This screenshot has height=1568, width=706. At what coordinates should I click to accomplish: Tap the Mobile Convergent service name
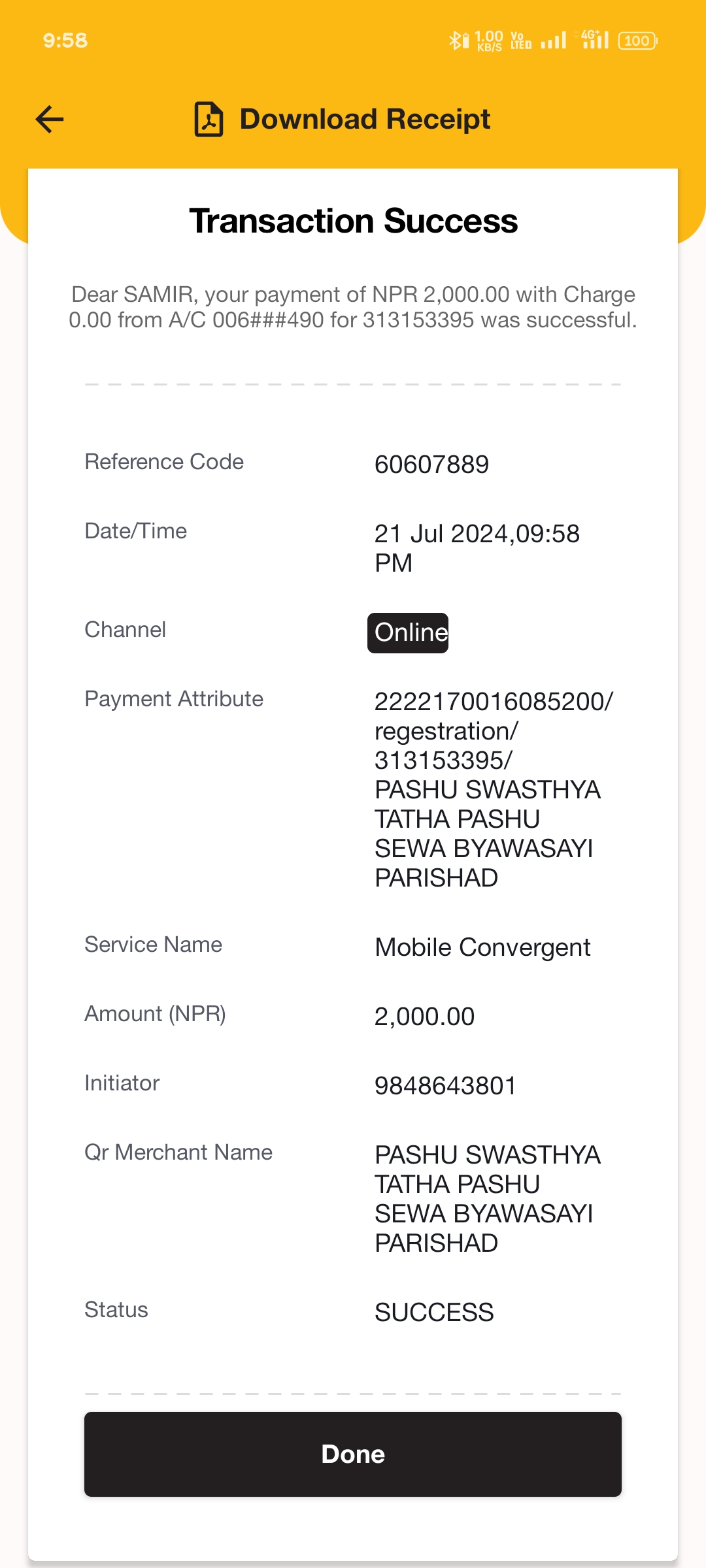(482, 947)
